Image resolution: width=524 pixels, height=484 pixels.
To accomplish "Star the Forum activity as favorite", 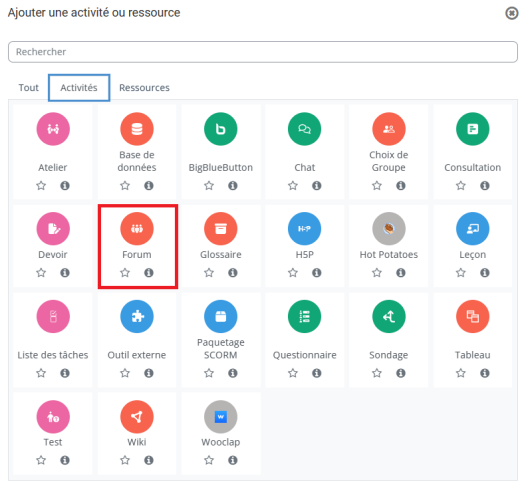I will 125,273.
